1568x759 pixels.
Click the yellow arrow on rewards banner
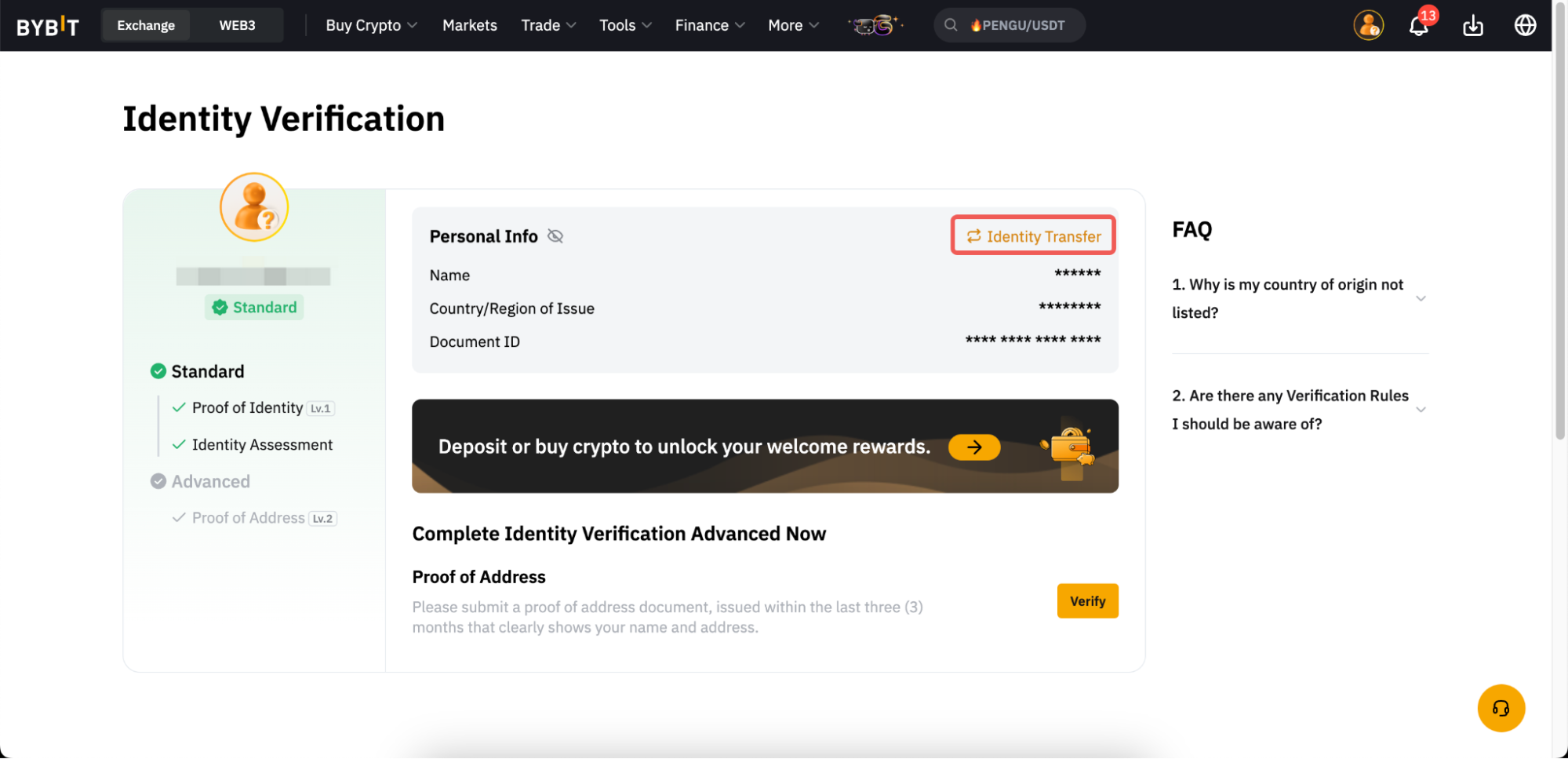(x=973, y=447)
